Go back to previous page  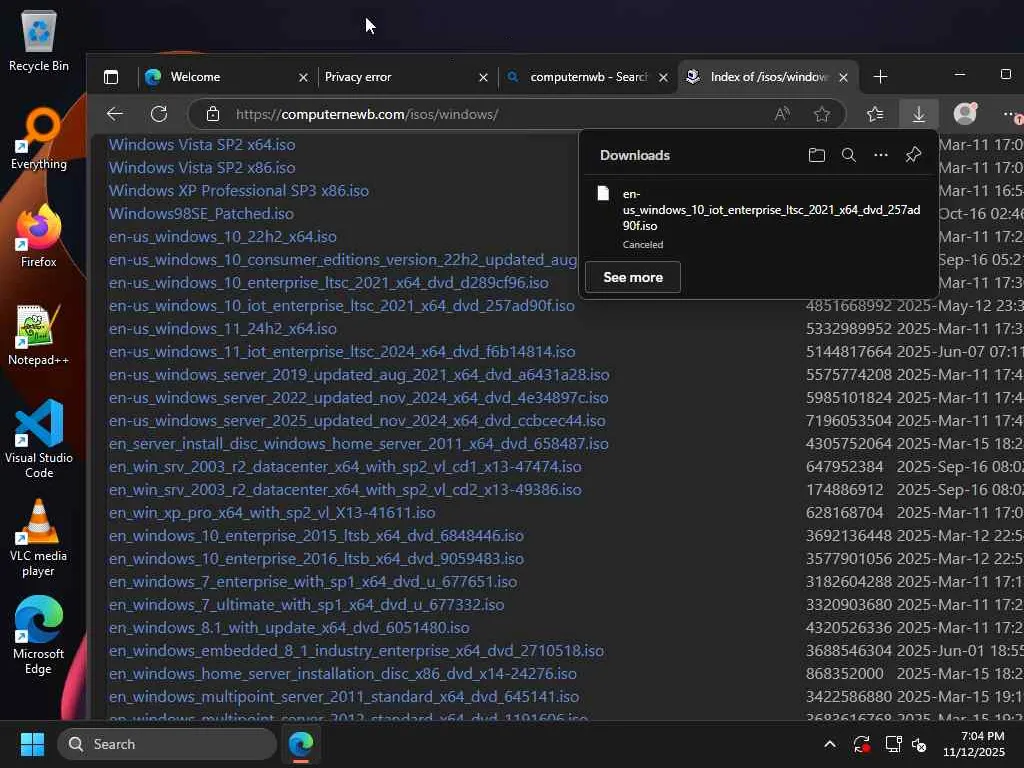115,114
